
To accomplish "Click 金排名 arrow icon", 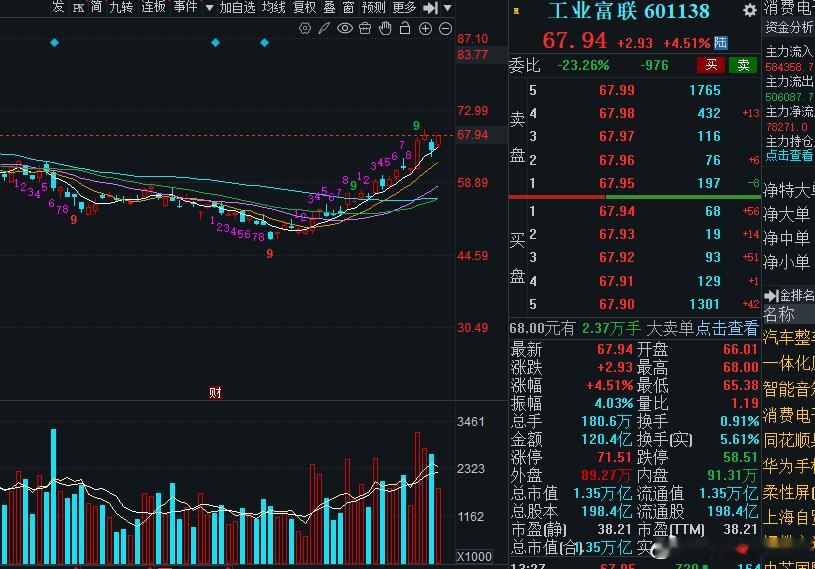I will tap(771, 296).
